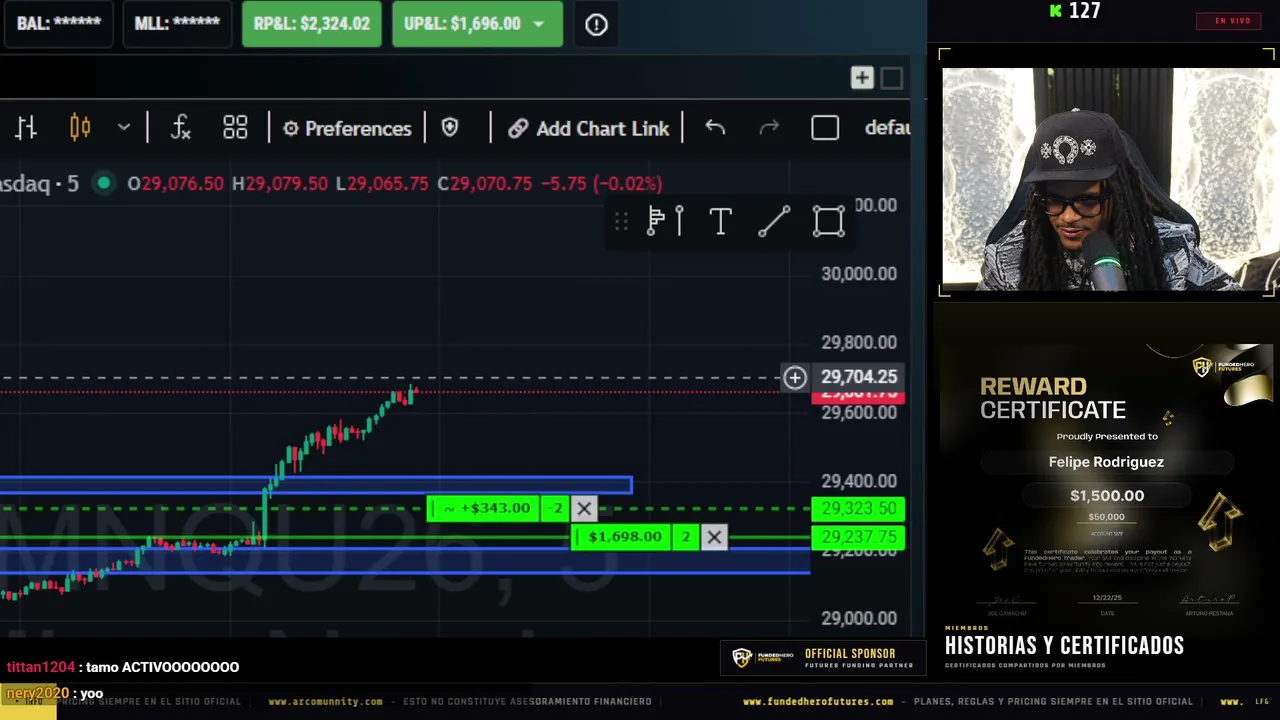The image size is (1280, 720).
Task: Click the 2 quantity on position line
Action: (686, 538)
